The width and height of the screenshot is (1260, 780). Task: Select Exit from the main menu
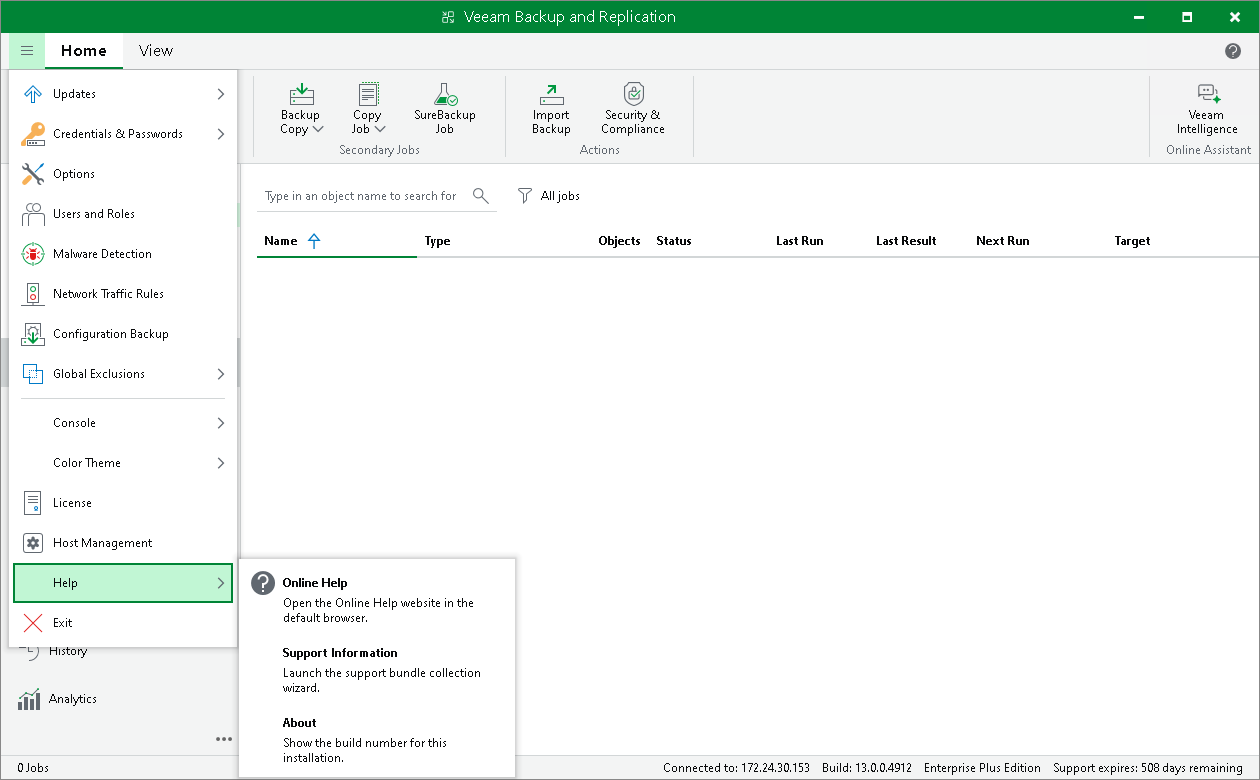pyautogui.click(x=123, y=623)
